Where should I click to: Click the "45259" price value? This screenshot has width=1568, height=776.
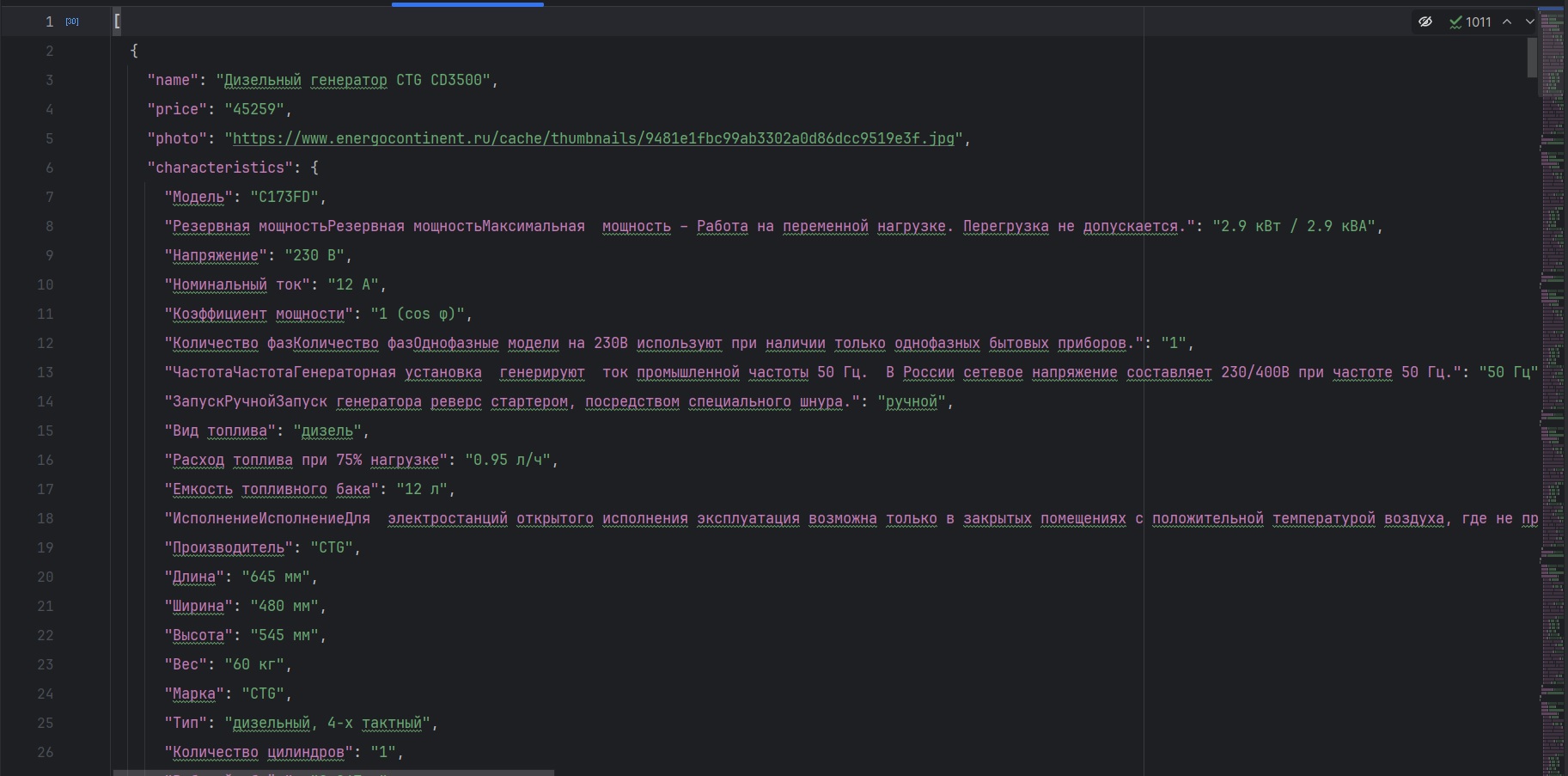click(254, 109)
